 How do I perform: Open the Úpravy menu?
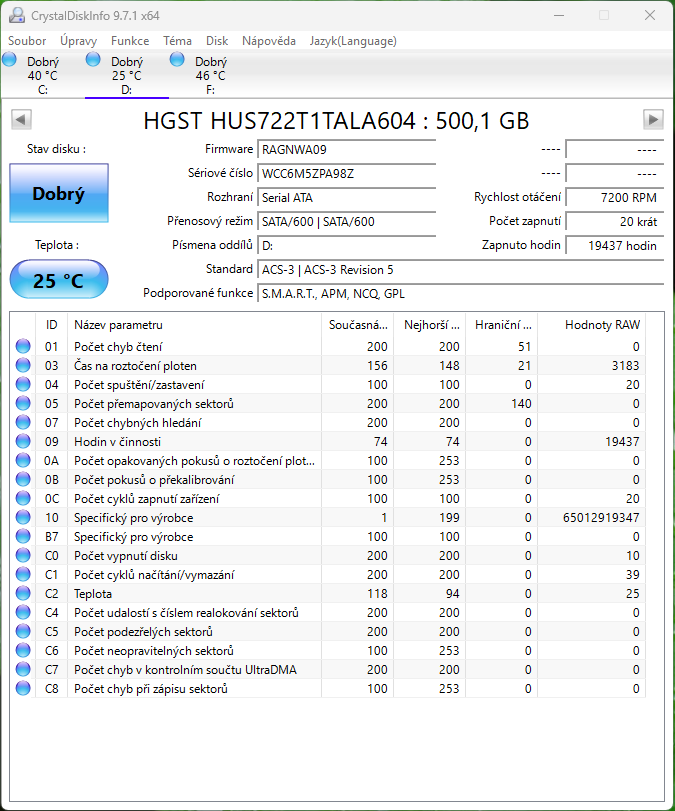point(78,41)
